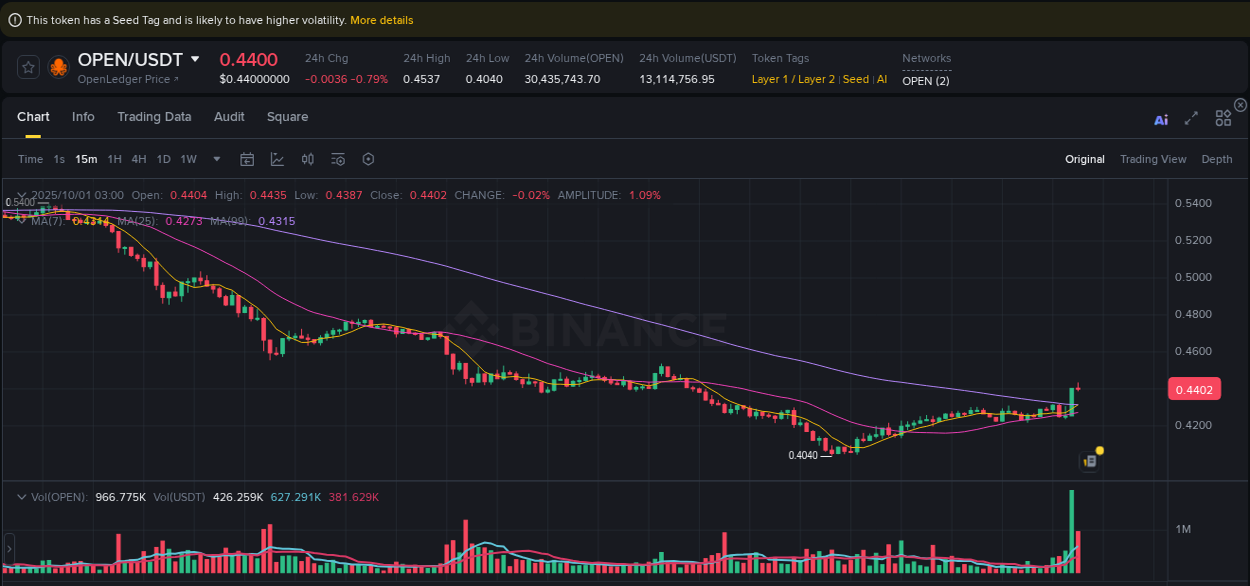This screenshot has width=1250, height=586.
Task: Click the OPEN token logo
Action: [58, 67]
